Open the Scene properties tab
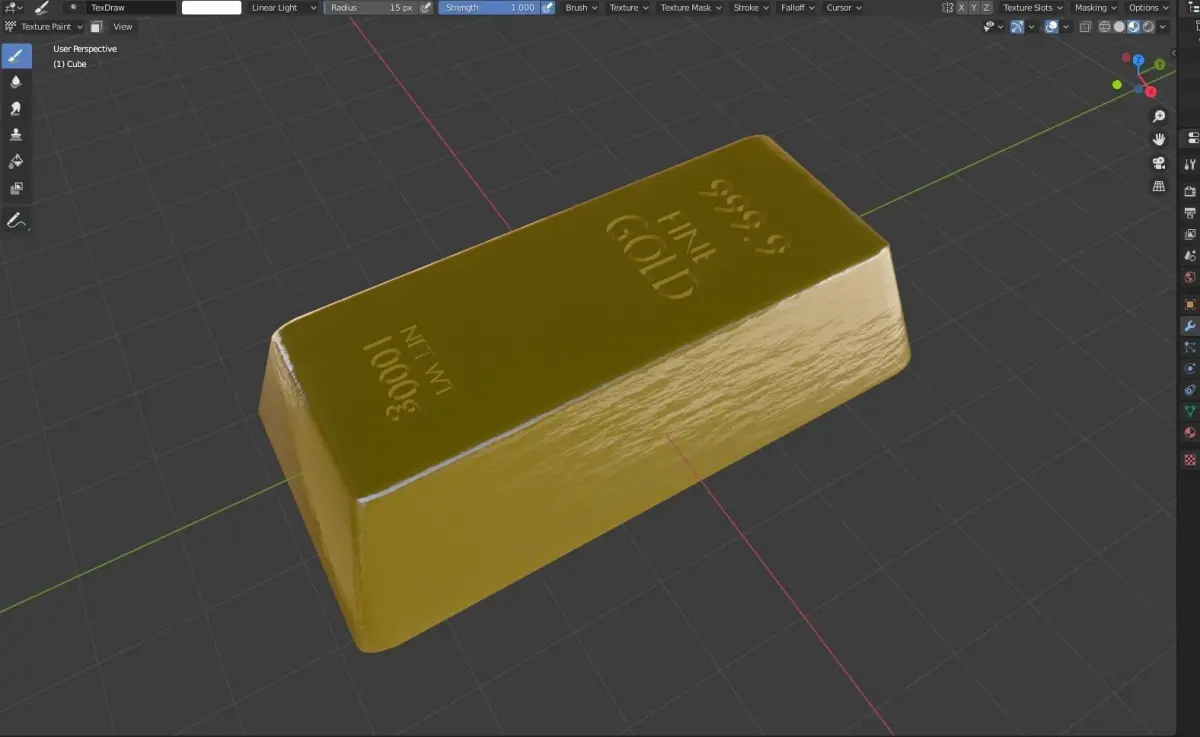Image resolution: width=1200 pixels, height=737 pixels. tap(1190, 256)
